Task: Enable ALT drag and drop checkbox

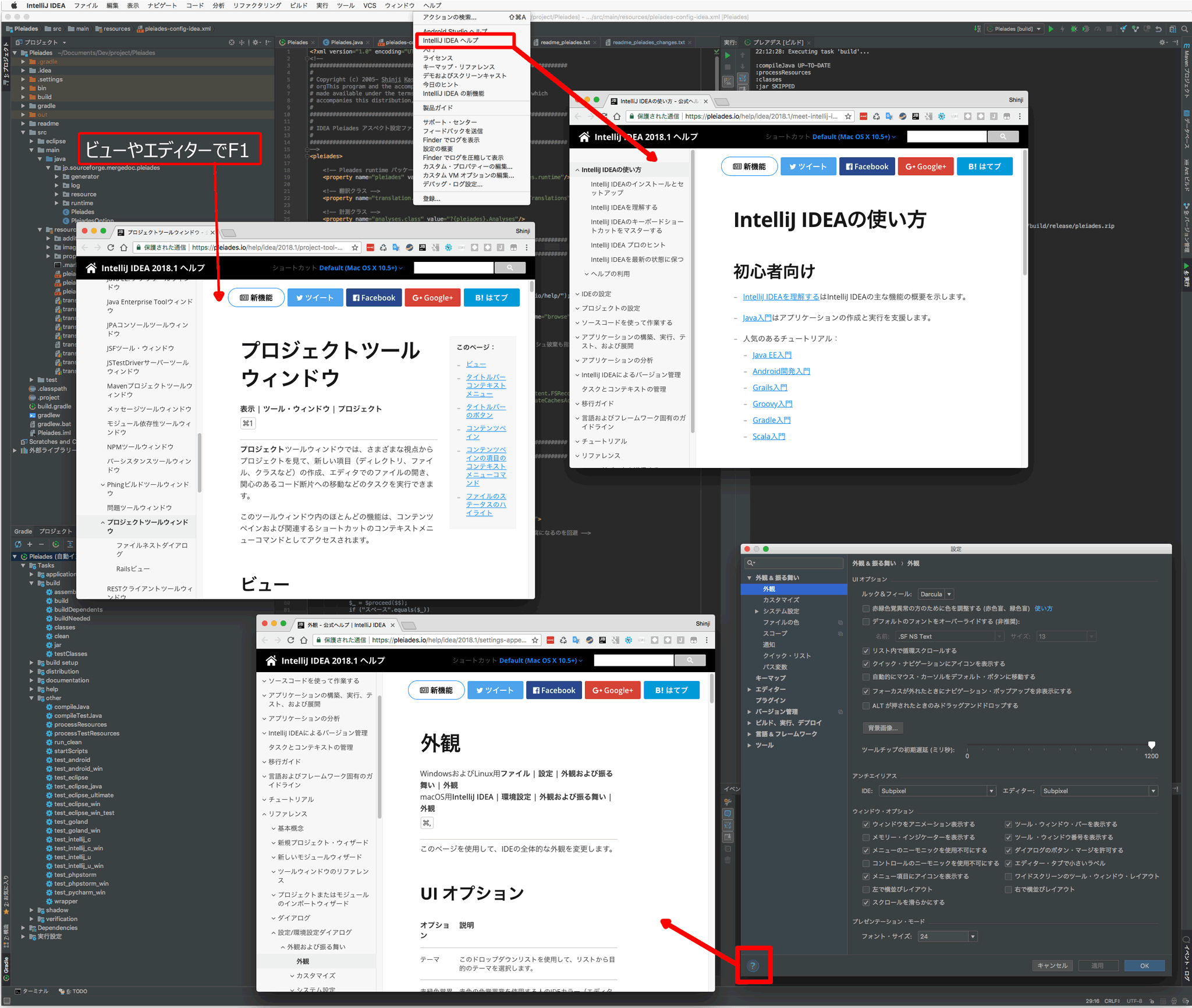Action: click(x=866, y=705)
